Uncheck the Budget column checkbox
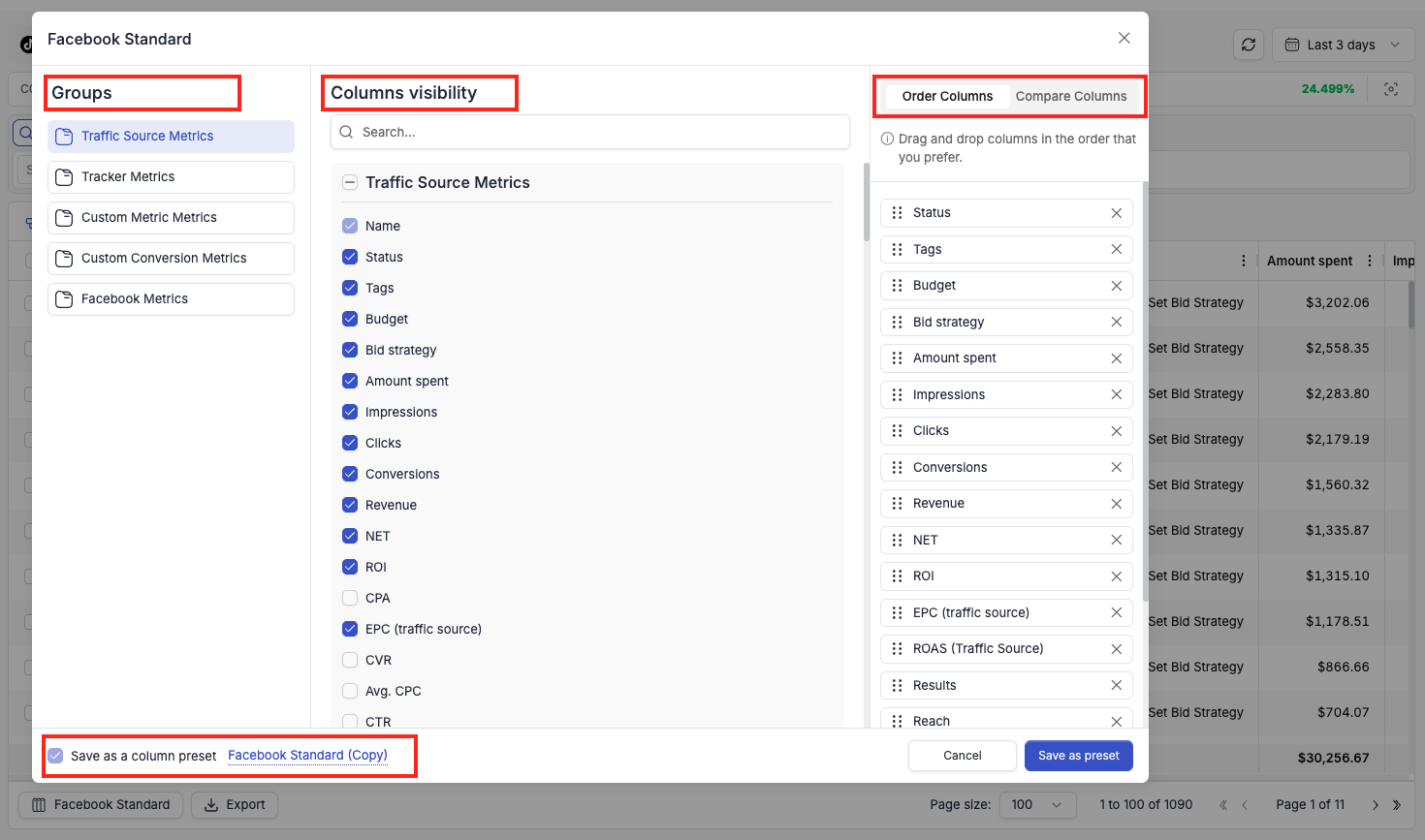The image size is (1425, 840). coord(350,319)
